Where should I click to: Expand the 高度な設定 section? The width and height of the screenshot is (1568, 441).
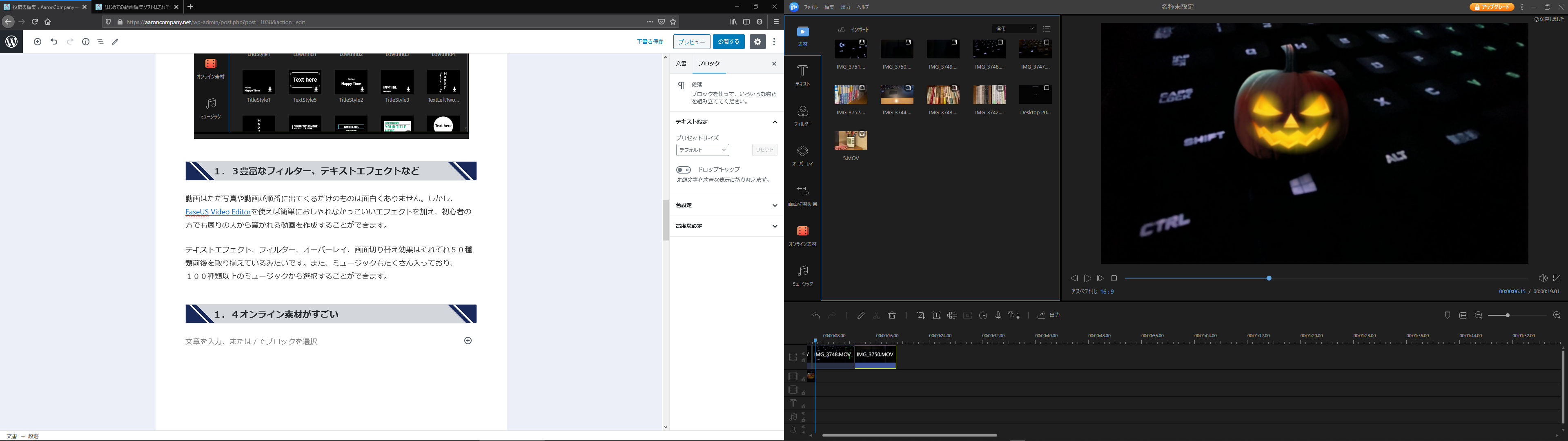tap(726, 226)
